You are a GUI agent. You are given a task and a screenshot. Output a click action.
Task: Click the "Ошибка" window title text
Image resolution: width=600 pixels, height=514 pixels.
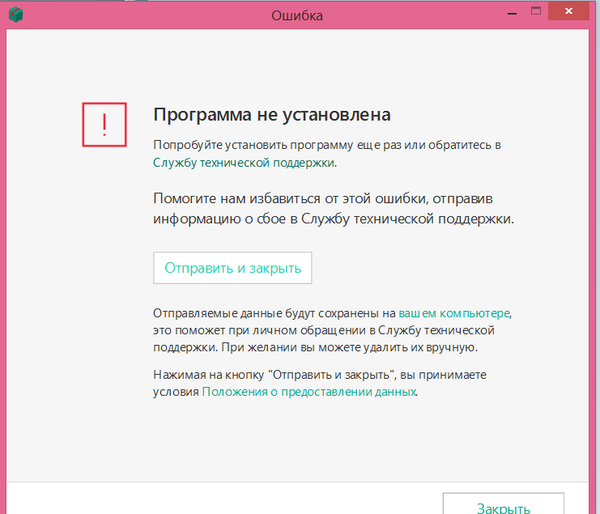[x=297, y=15]
